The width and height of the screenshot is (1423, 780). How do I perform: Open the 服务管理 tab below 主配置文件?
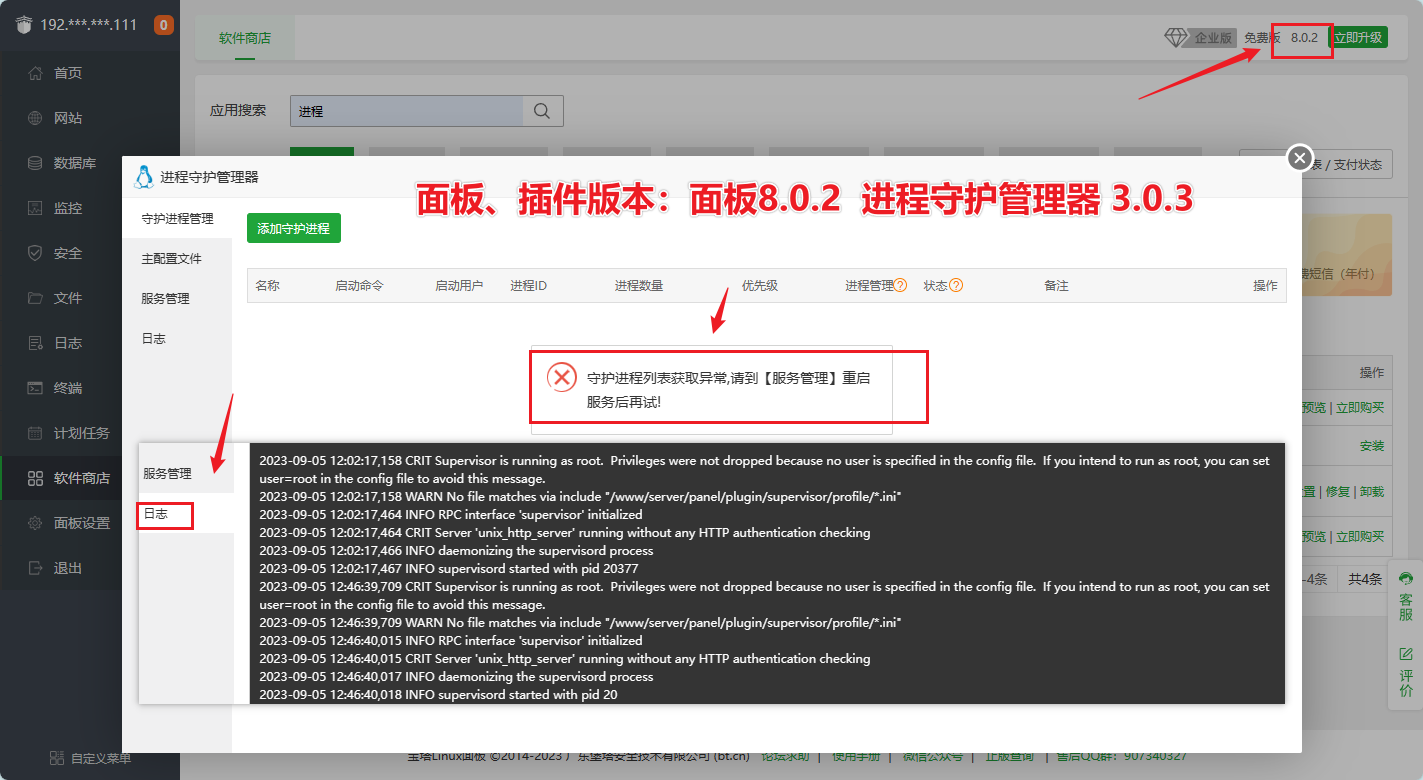coord(177,299)
